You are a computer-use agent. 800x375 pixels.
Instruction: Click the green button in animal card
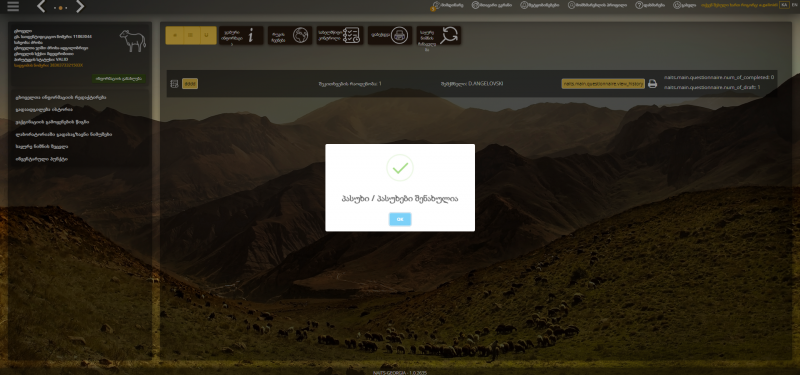click(x=119, y=79)
